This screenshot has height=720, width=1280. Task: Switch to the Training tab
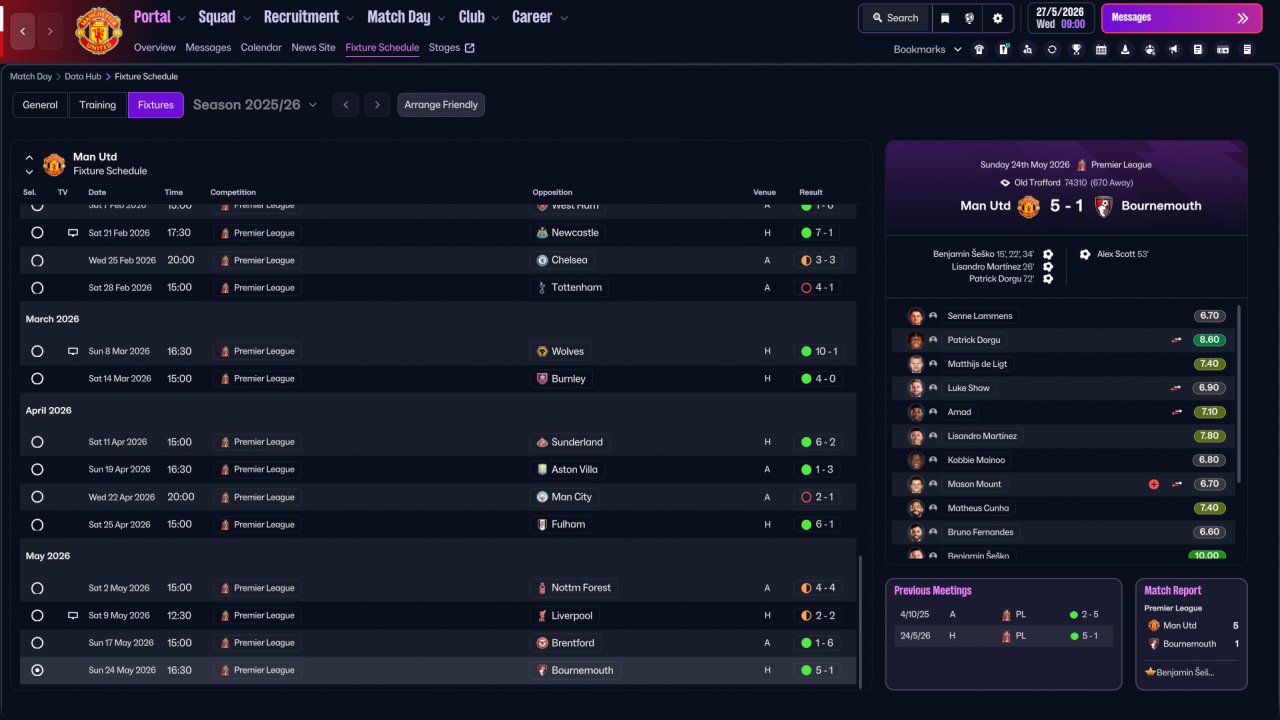(98, 105)
